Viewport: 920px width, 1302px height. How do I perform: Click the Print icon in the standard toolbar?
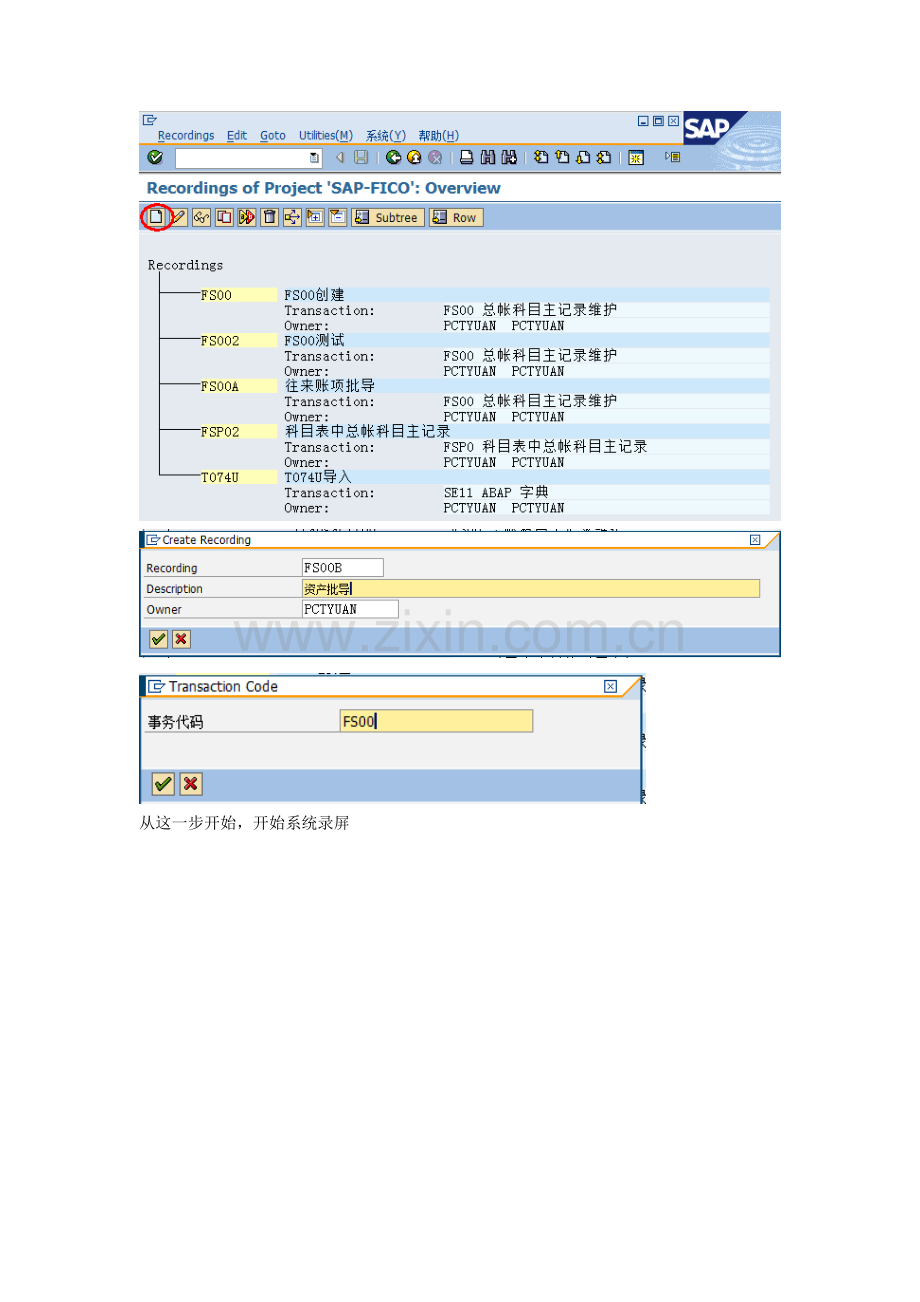click(x=466, y=158)
